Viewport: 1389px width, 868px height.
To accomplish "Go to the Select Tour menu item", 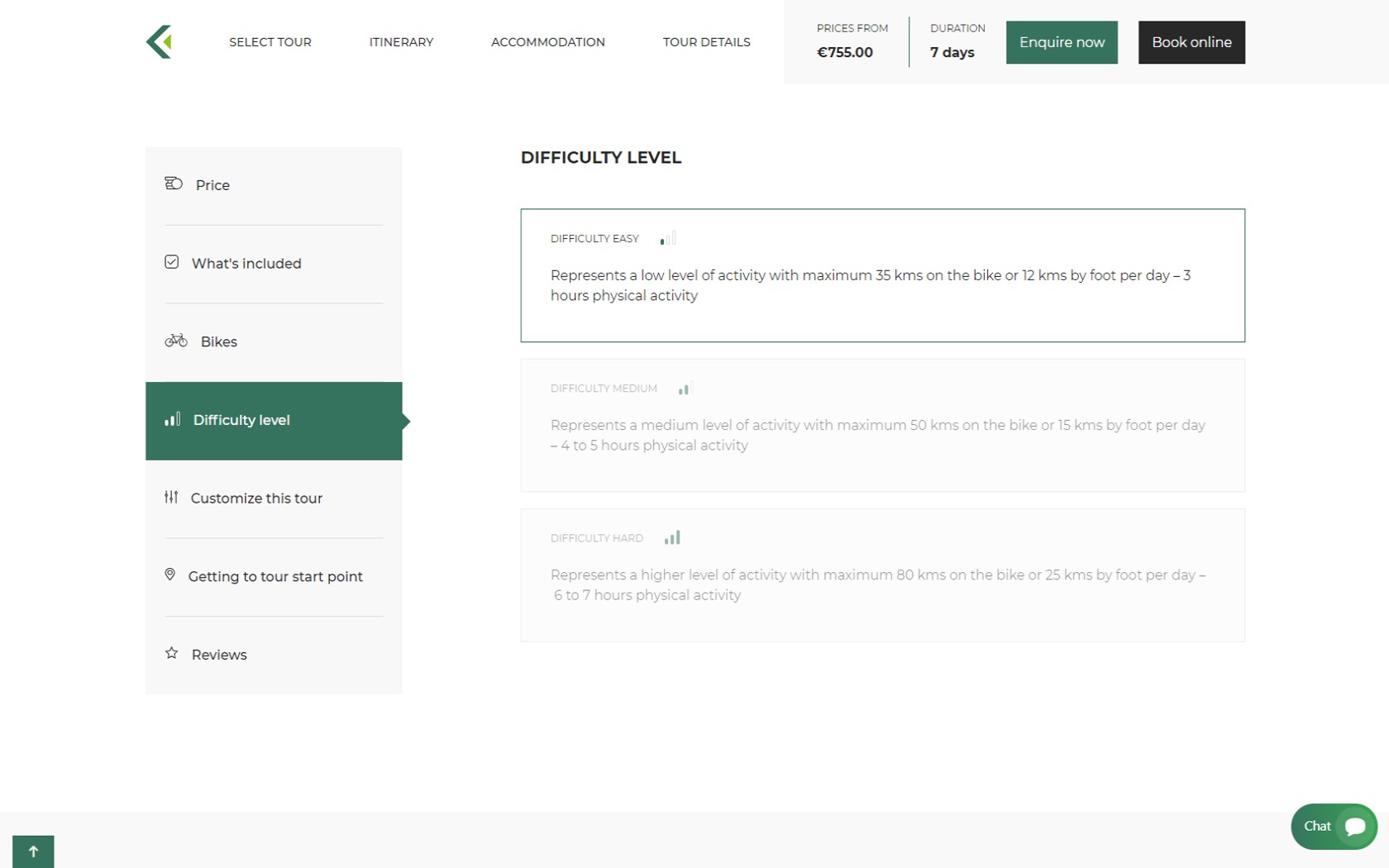I will (x=270, y=42).
